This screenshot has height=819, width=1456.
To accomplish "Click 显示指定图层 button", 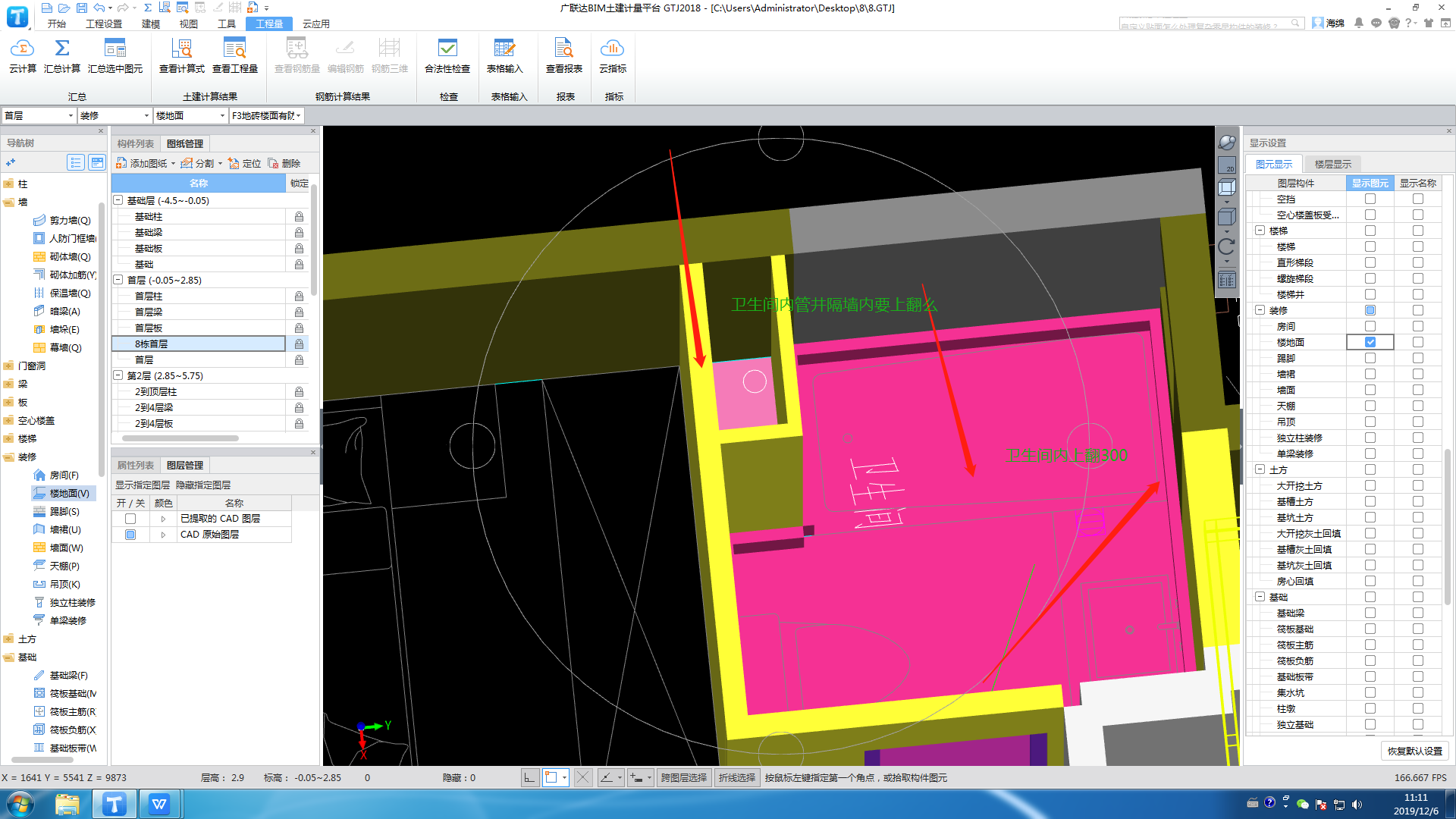I will click(143, 485).
